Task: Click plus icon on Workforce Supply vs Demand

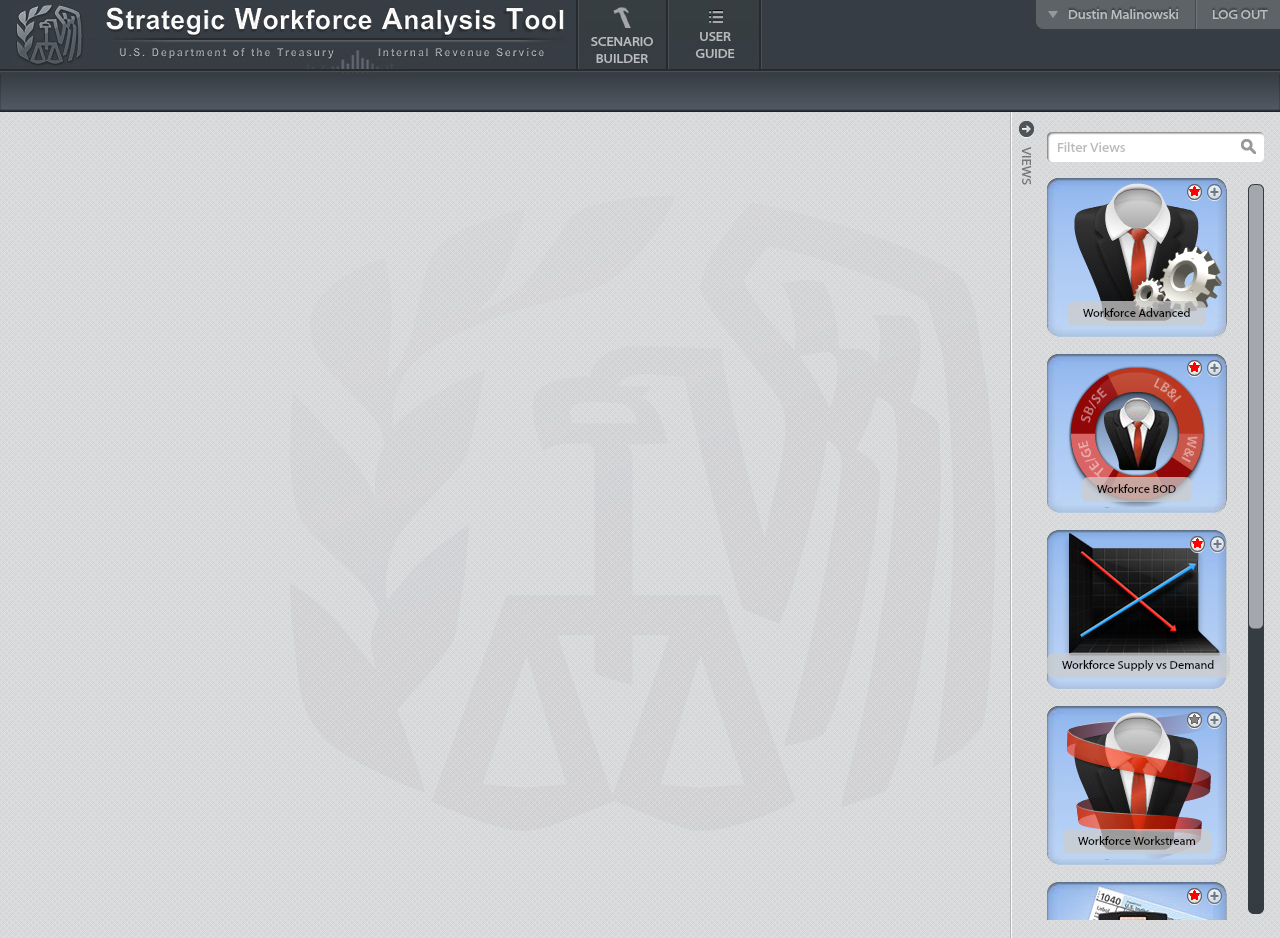Action: tap(1217, 544)
